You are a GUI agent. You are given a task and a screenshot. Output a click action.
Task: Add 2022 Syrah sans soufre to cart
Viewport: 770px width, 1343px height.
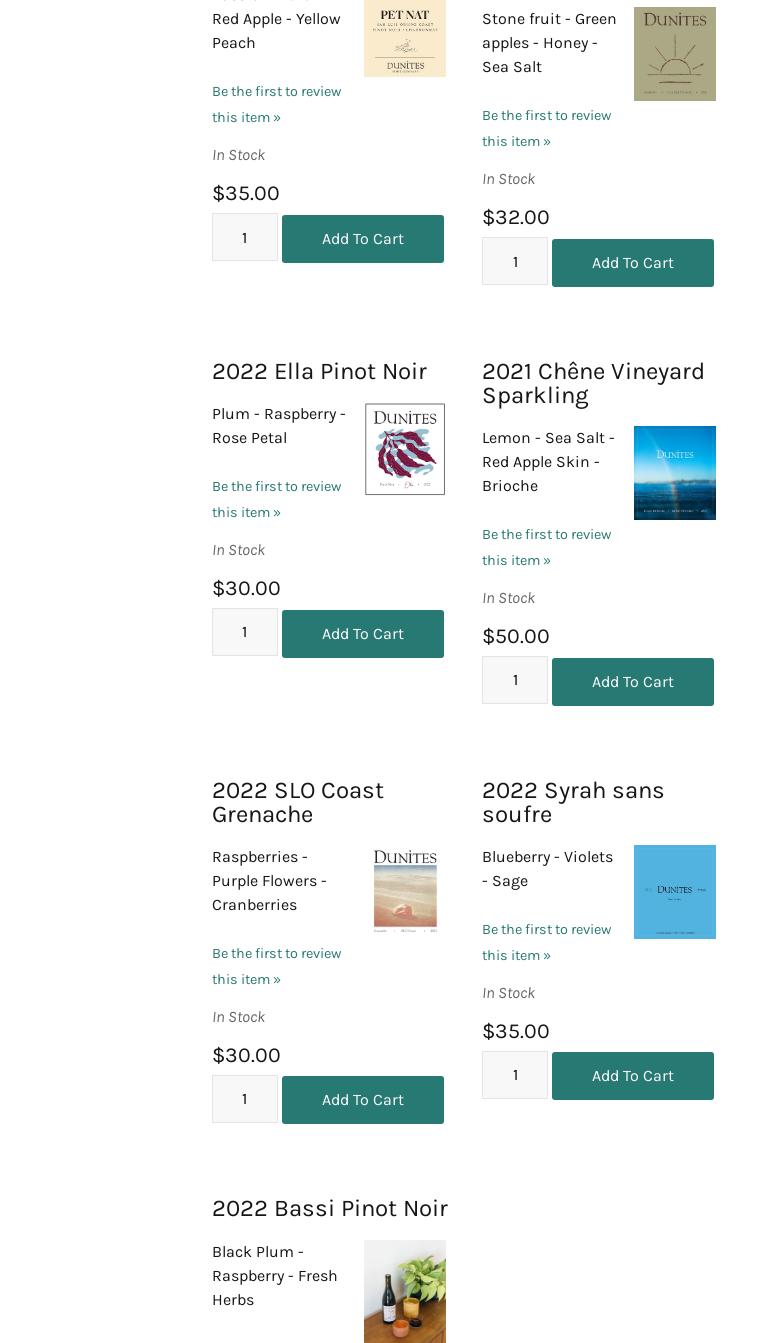(632, 1076)
